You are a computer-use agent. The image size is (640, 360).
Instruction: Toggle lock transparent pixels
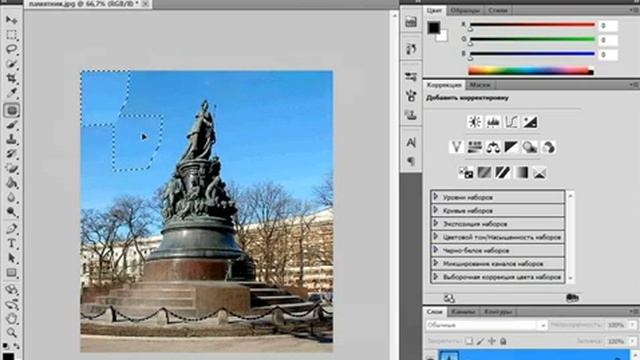(x=469, y=341)
